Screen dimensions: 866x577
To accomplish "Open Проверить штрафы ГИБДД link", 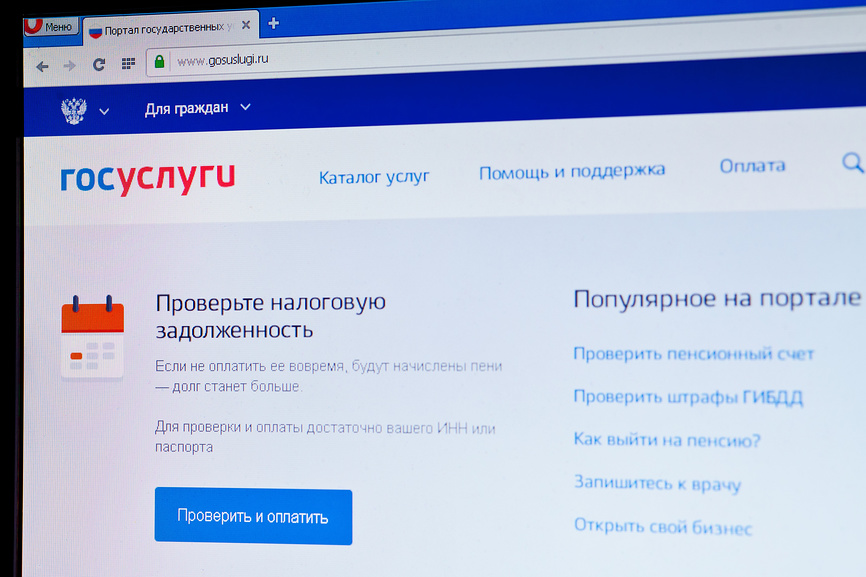I will click(688, 396).
